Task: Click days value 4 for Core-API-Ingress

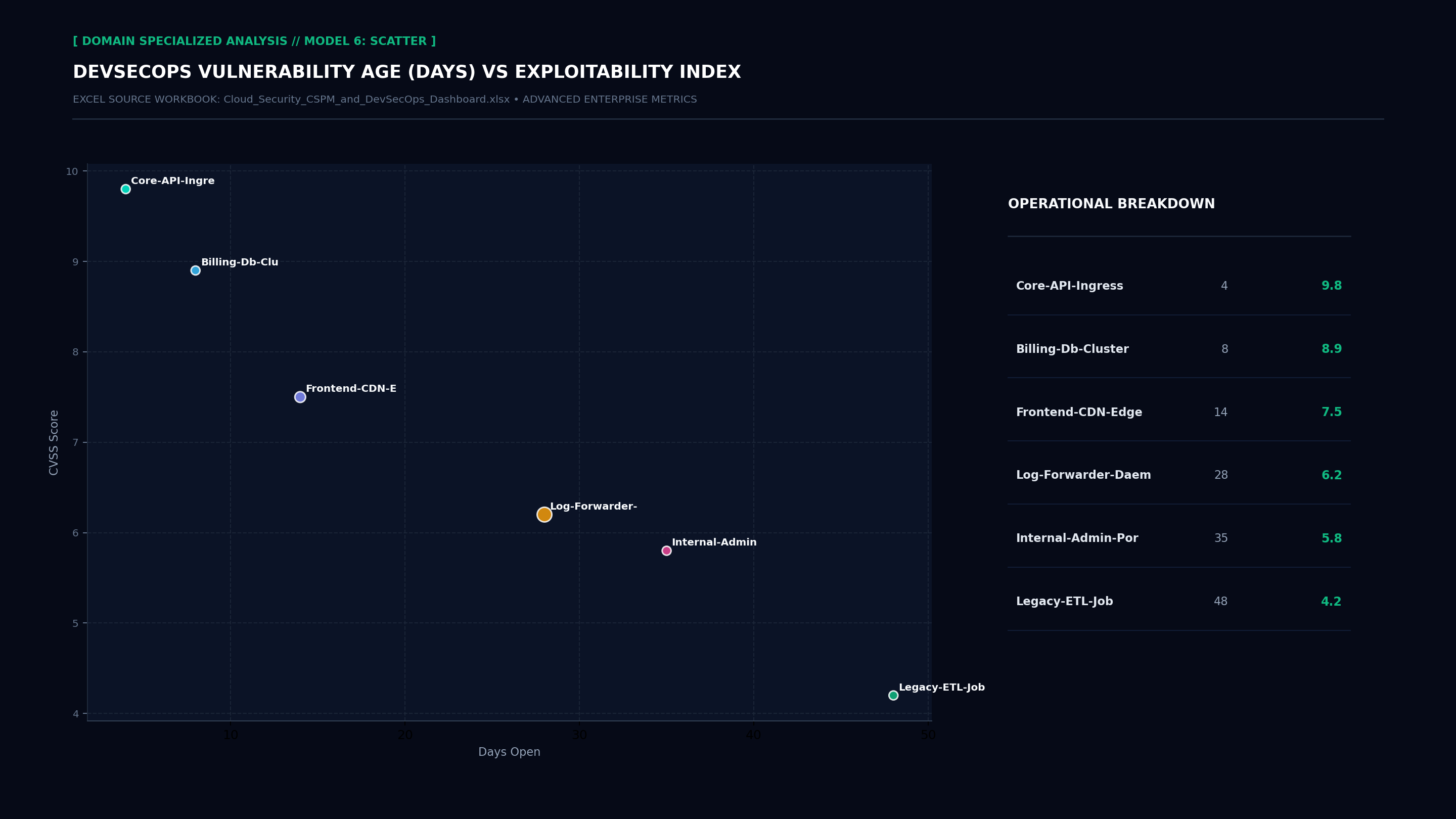Action: pyautogui.click(x=1224, y=286)
